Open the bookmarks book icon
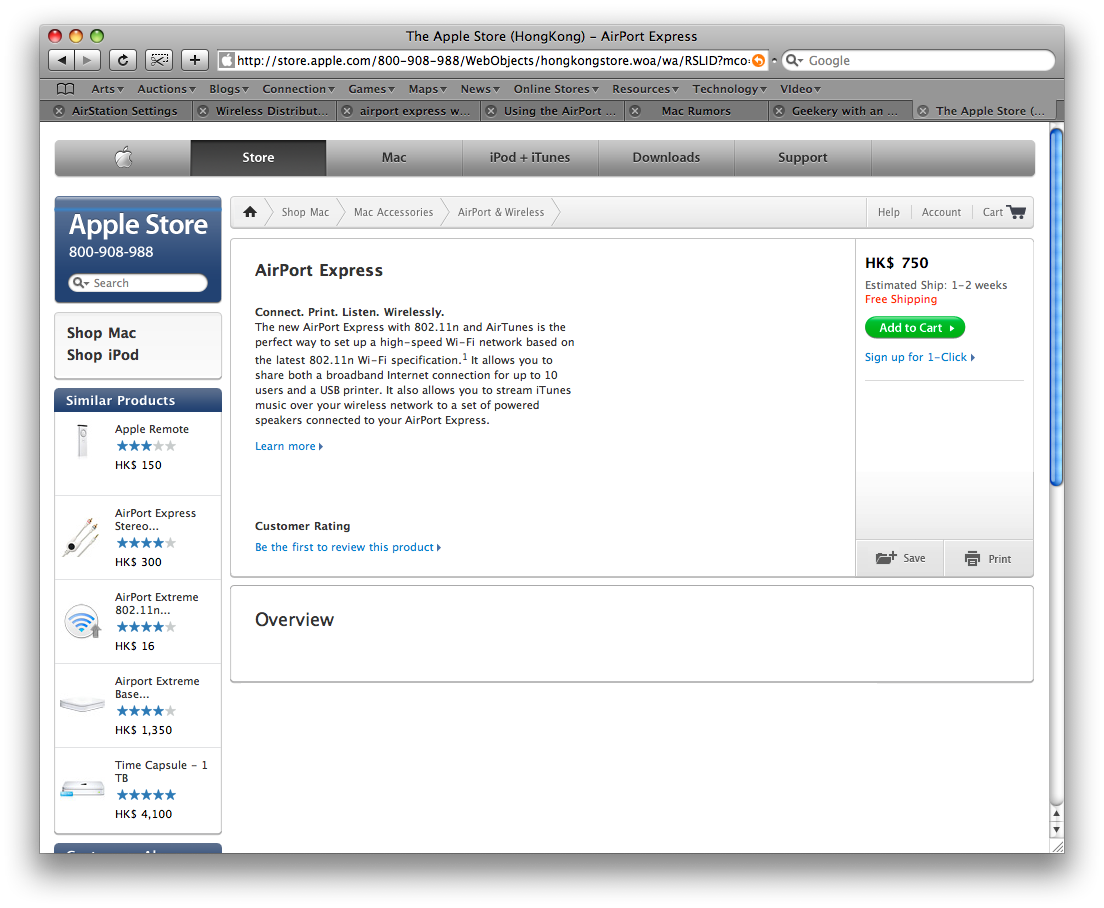The width and height of the screenshot is (1104, 908). (x=65, y=89)
